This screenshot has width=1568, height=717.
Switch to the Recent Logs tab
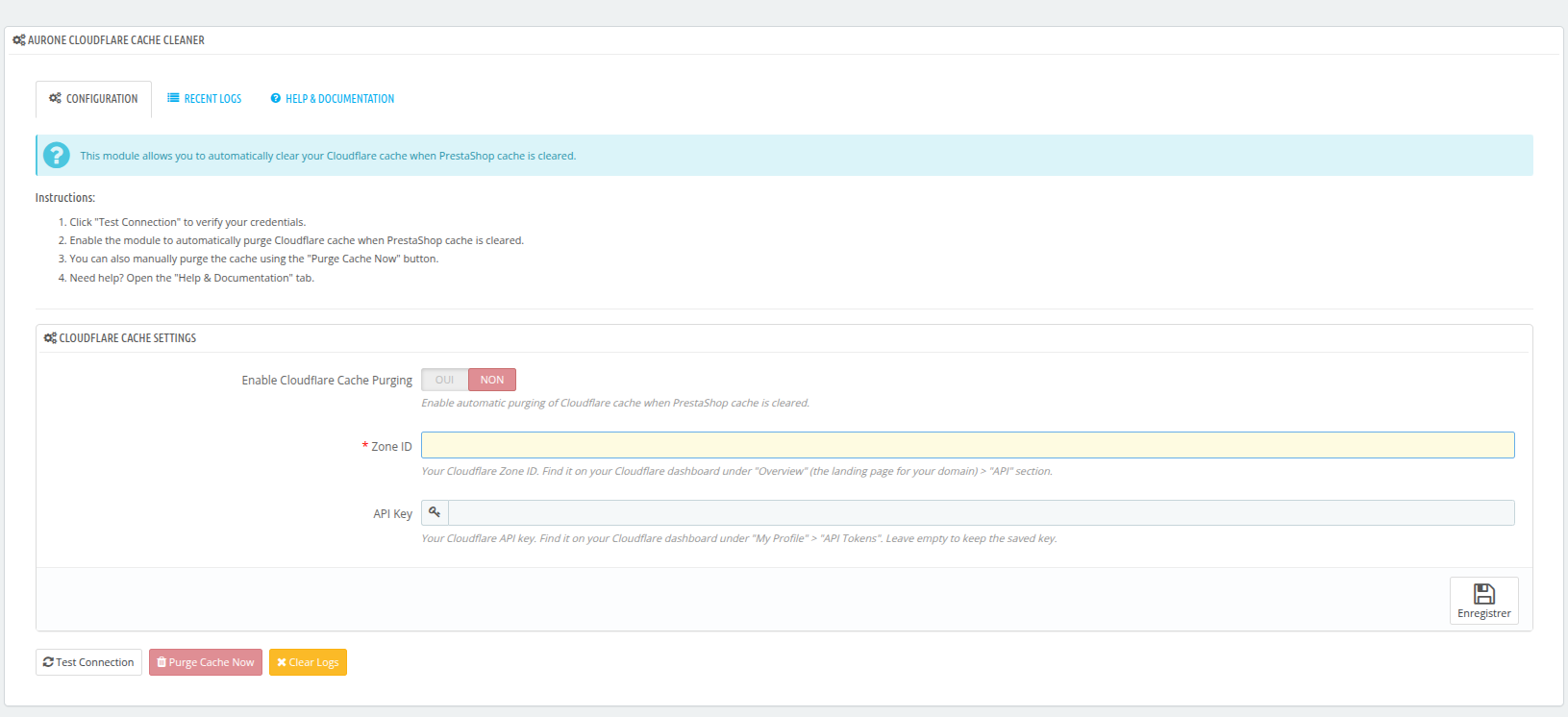[x=204, y=99]
